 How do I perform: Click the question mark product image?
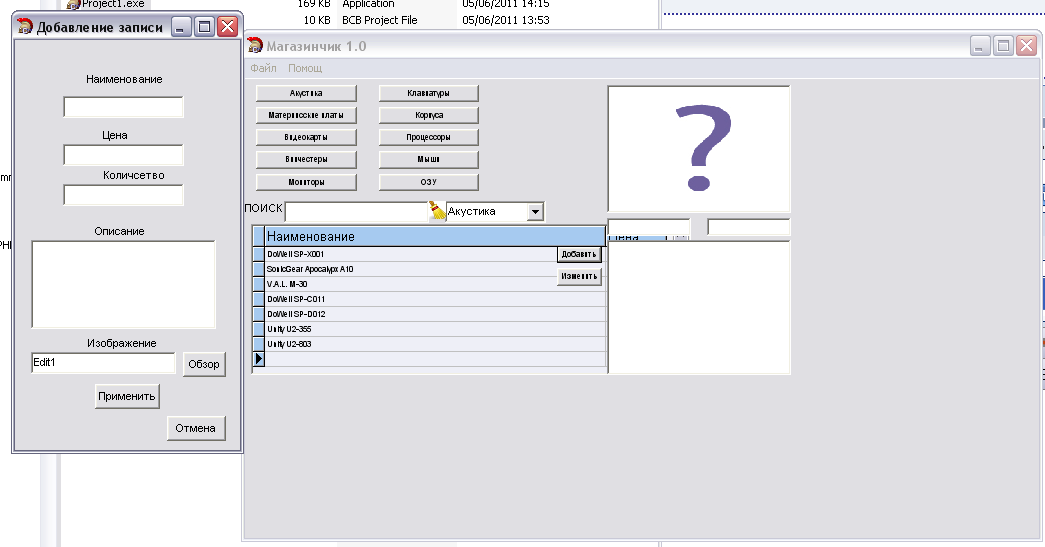[x=698, y=148]
